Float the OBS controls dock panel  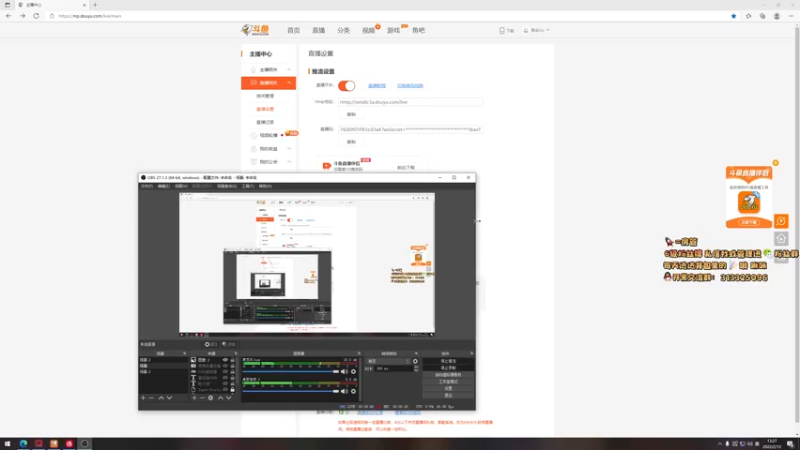471,354
